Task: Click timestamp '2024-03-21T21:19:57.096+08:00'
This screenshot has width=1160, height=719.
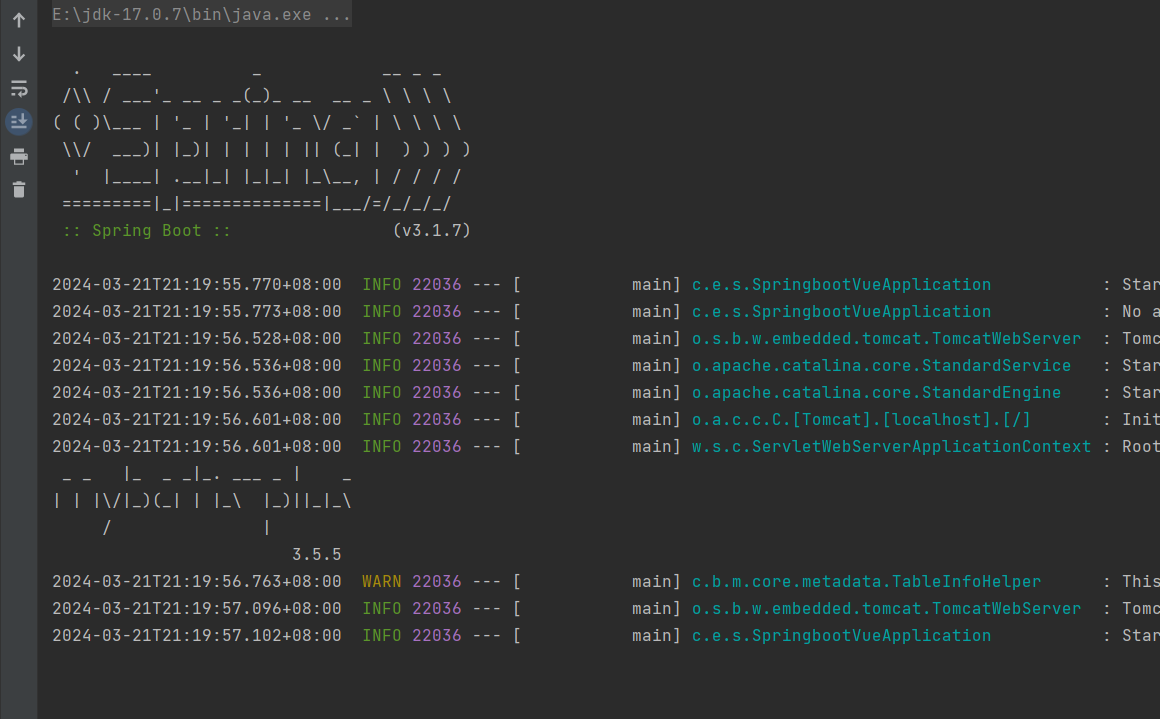Action: [x=197, y=609]
